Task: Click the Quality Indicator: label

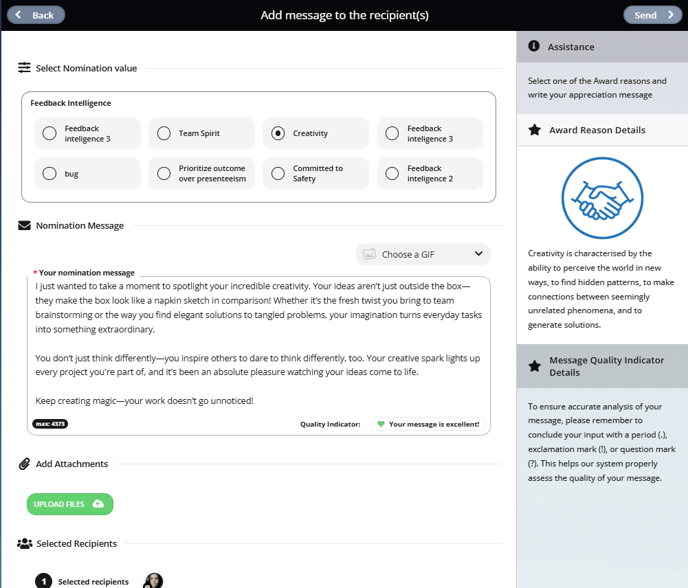Action: pyautogui.click(x=330, y=424)
